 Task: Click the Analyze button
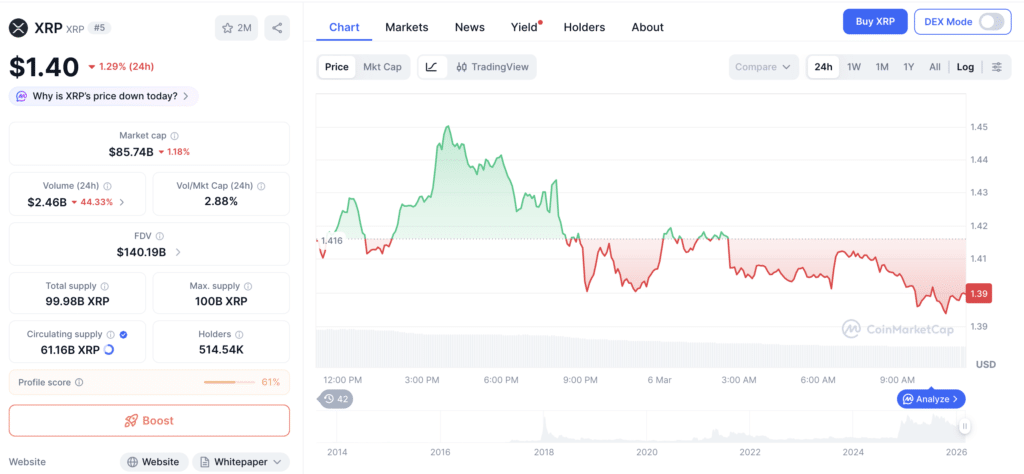click(x=931, y=399)
